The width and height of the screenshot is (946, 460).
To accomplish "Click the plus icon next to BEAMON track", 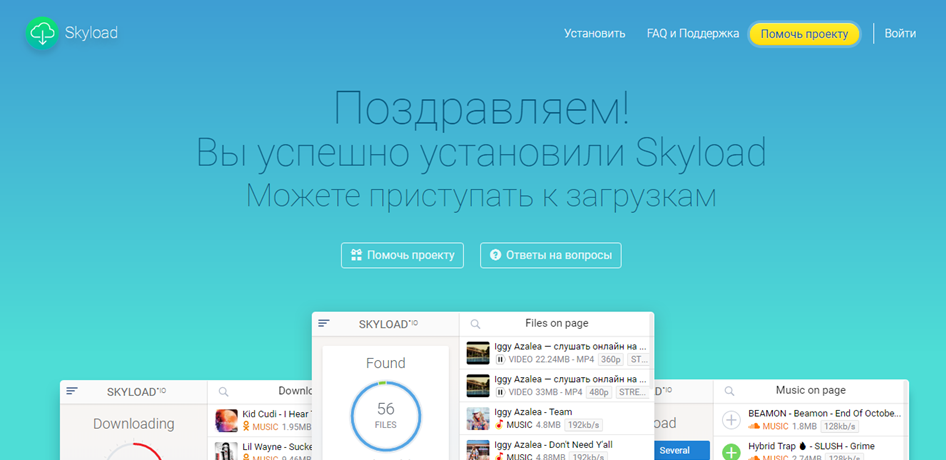I will click(x=731, y=420).
